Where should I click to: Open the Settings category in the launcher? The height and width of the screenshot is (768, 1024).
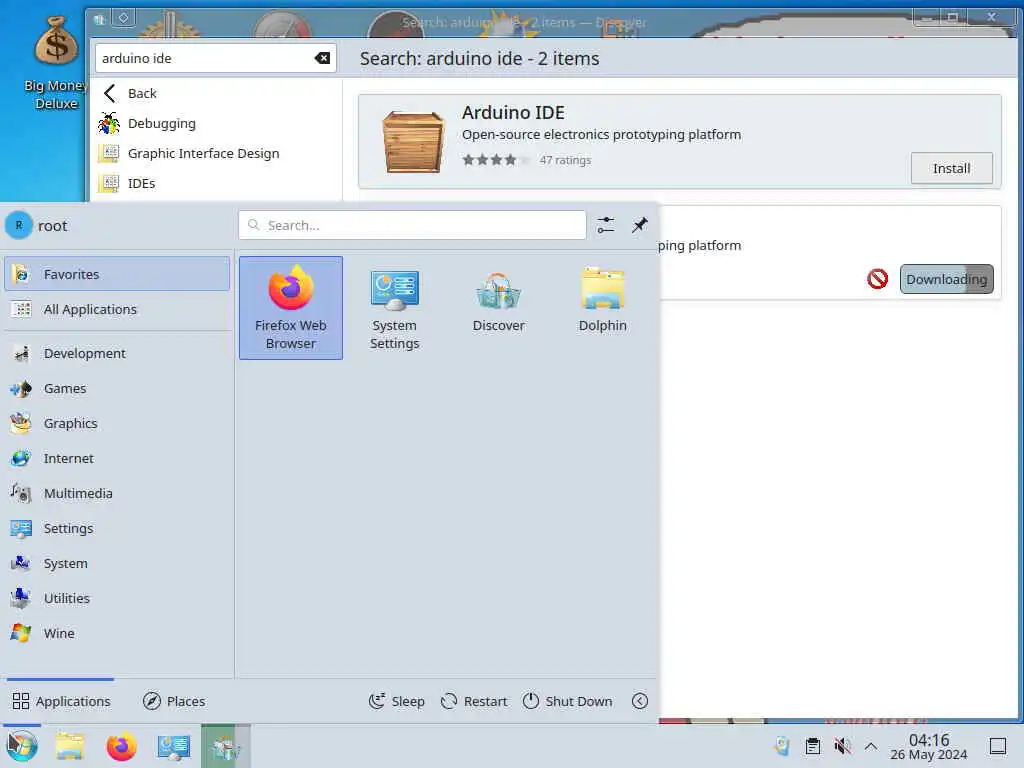(x=117, y=528)
